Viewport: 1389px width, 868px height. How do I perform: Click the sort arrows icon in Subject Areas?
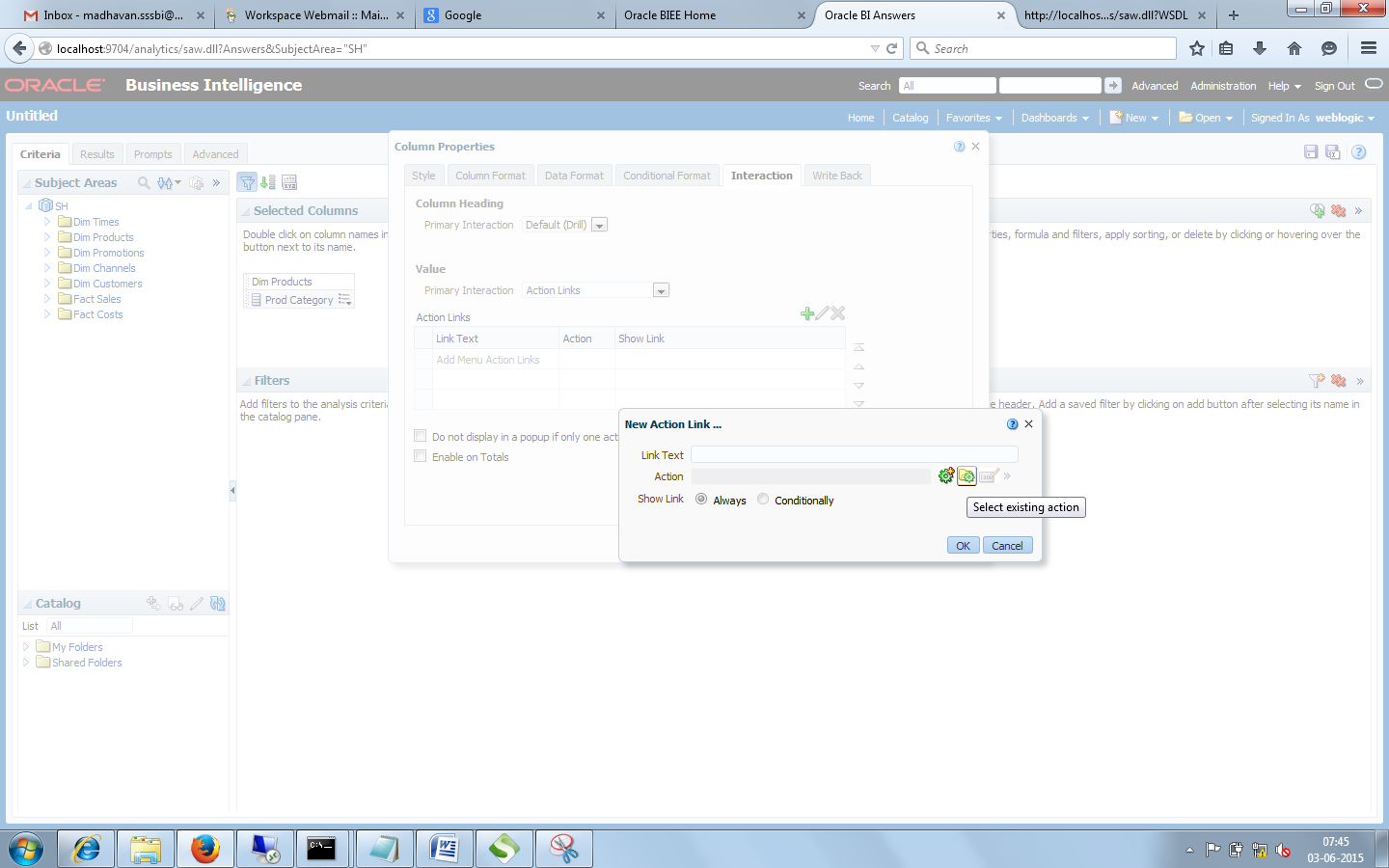pos(169,182)
